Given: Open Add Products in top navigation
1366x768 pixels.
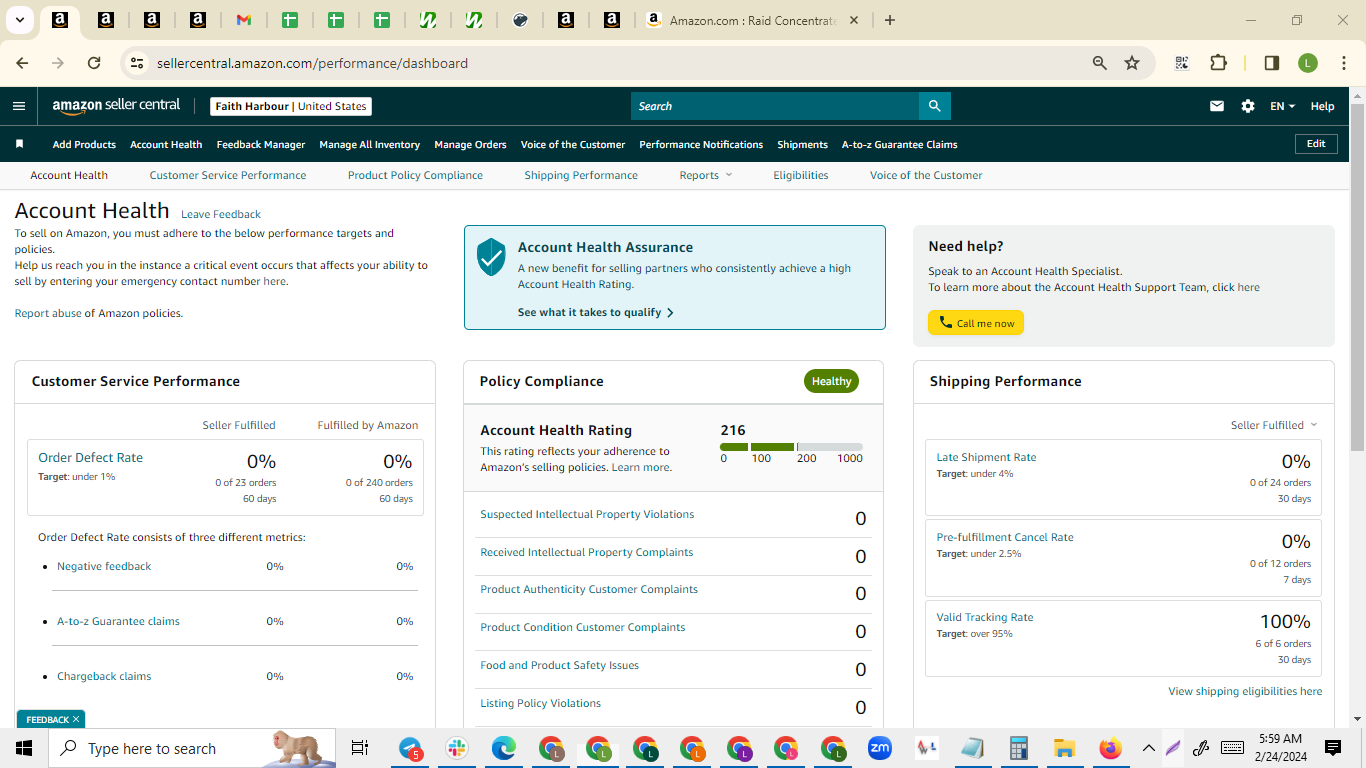Looking at the screenshot, I should point(84,144).
